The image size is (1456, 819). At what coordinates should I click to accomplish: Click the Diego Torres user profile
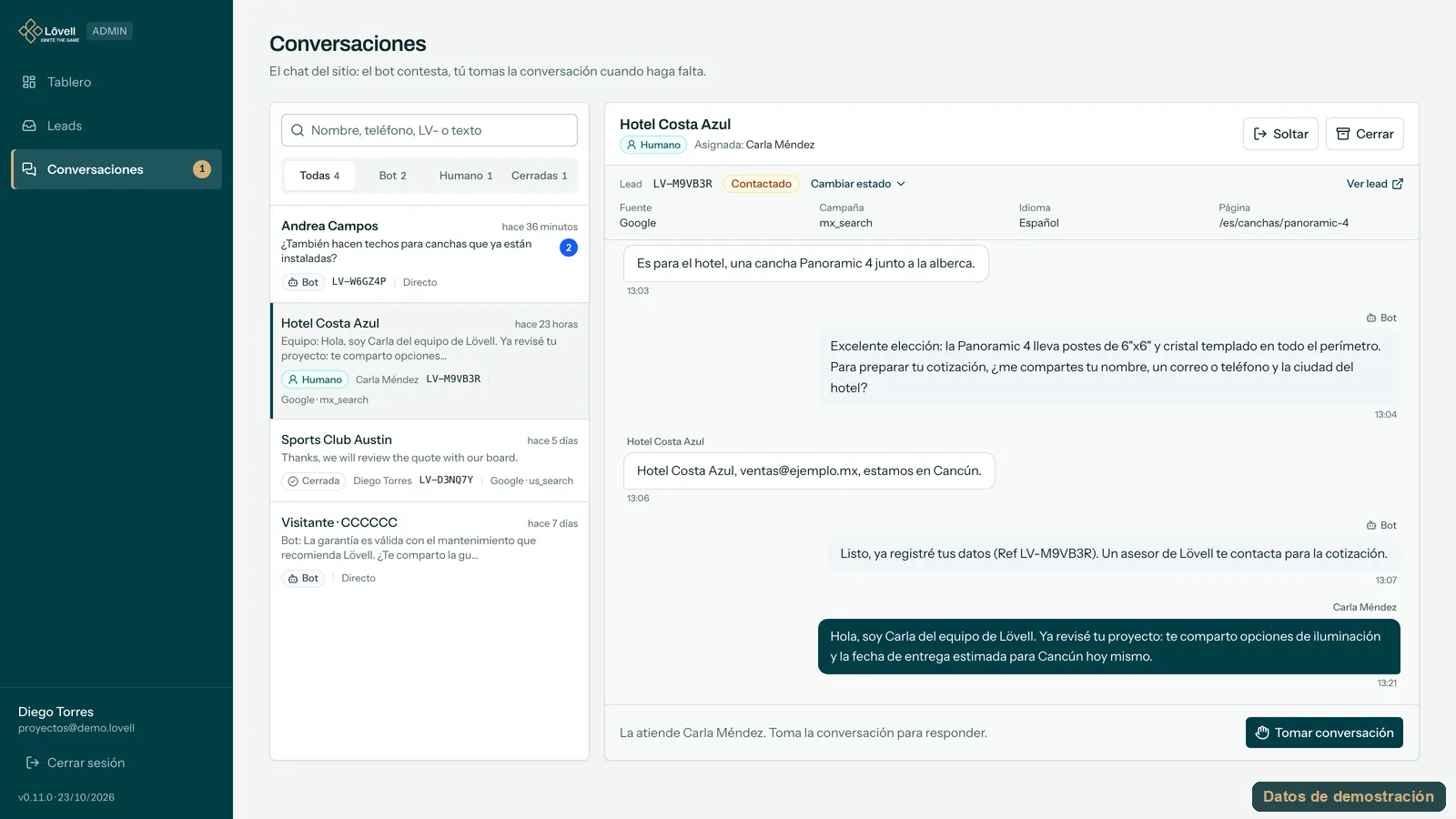pyautogui.click(x=76, y=719)
